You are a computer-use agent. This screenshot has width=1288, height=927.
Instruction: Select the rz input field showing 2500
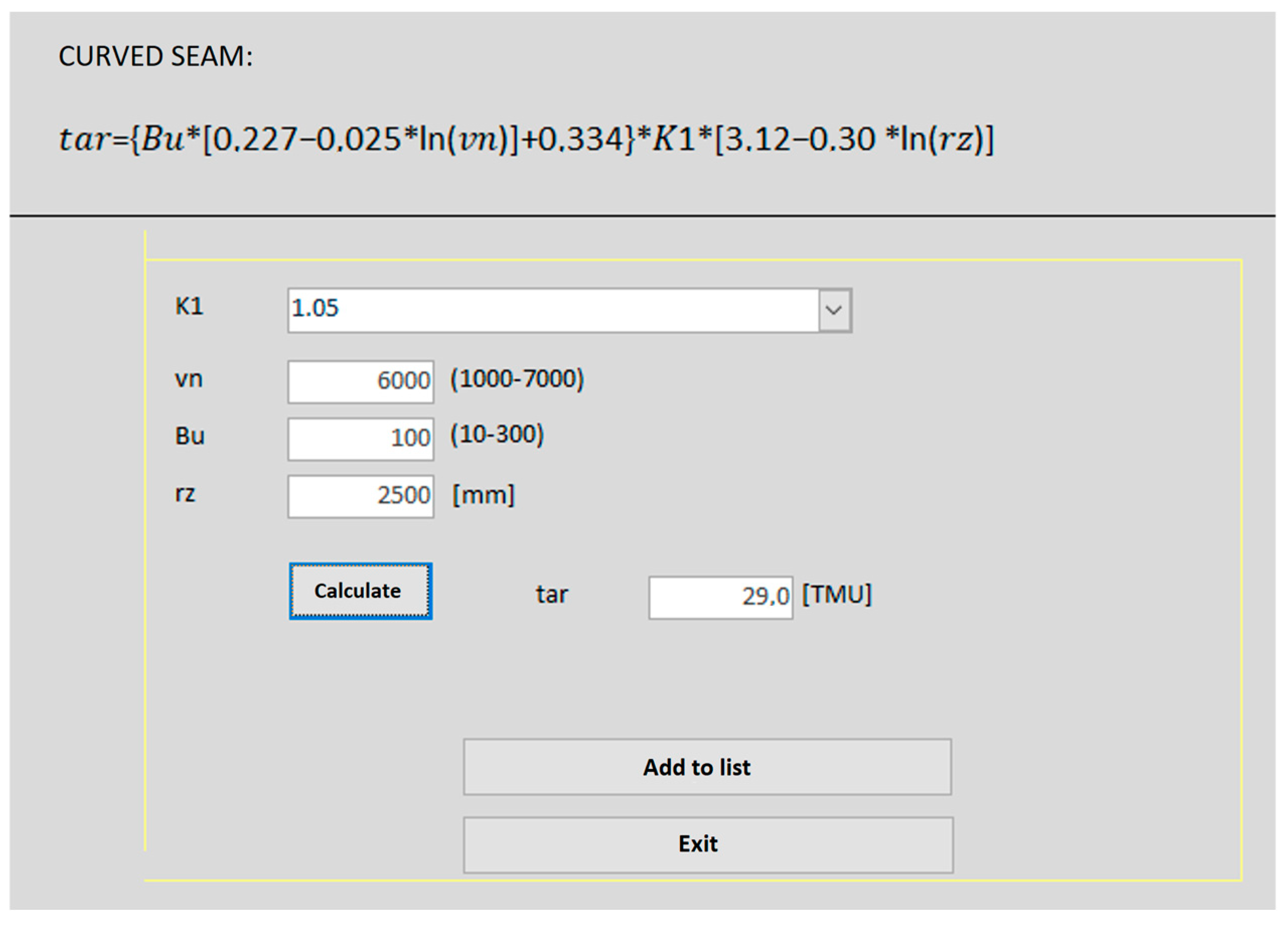tap(360, 497)
